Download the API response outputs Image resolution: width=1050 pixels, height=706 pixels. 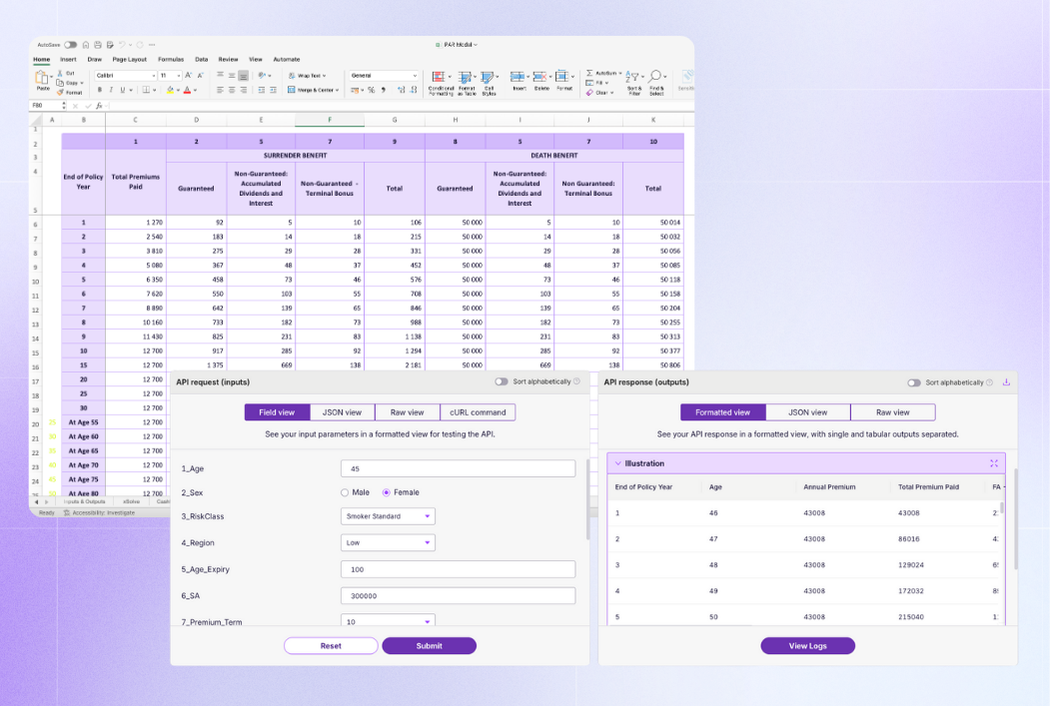point(1006,382)
